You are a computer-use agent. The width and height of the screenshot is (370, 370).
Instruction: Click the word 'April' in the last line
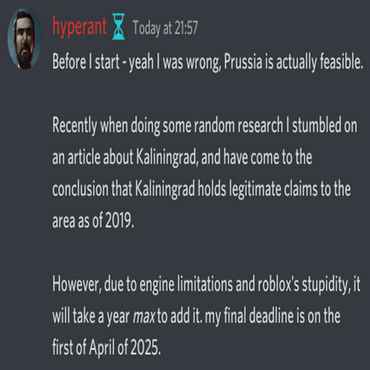[102, 349]
